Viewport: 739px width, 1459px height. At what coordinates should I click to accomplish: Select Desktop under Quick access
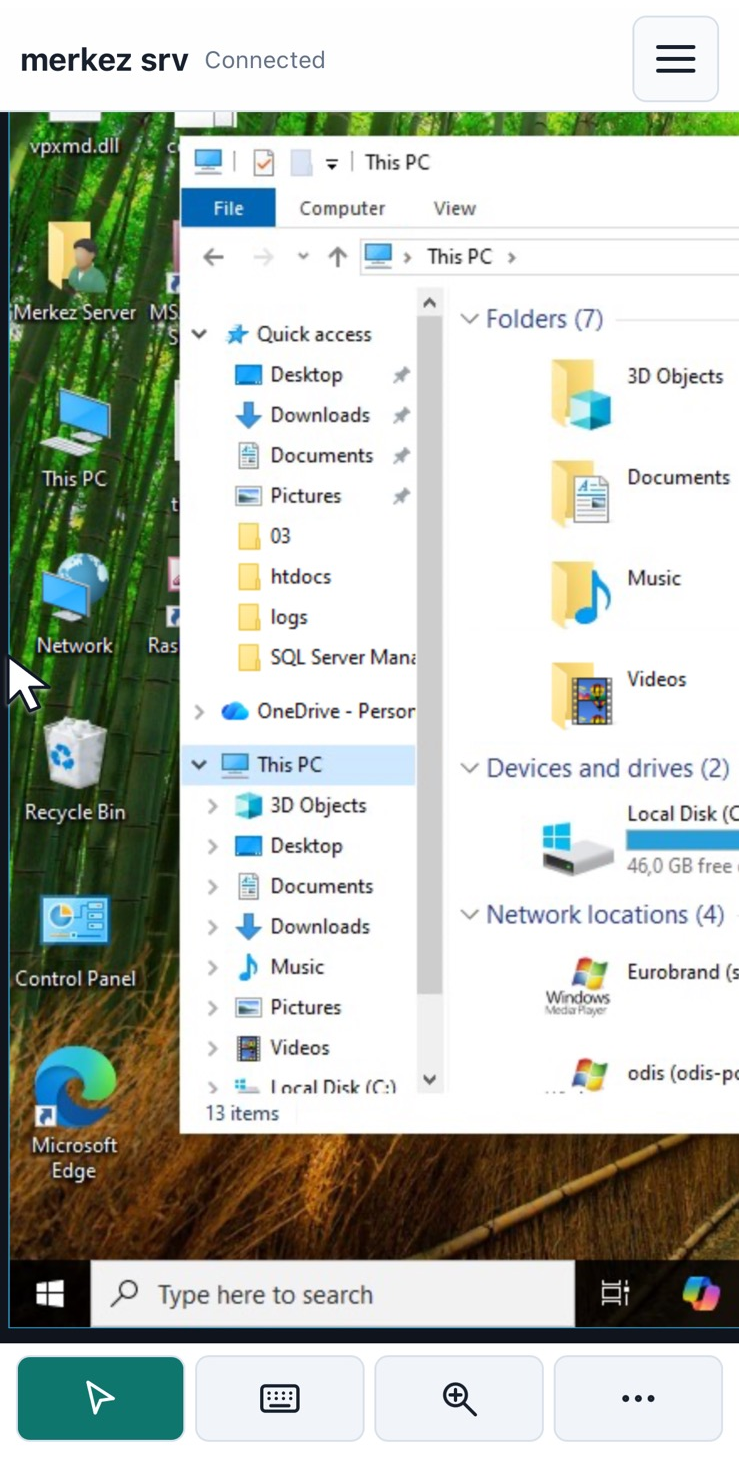click(x=306, y=375)
